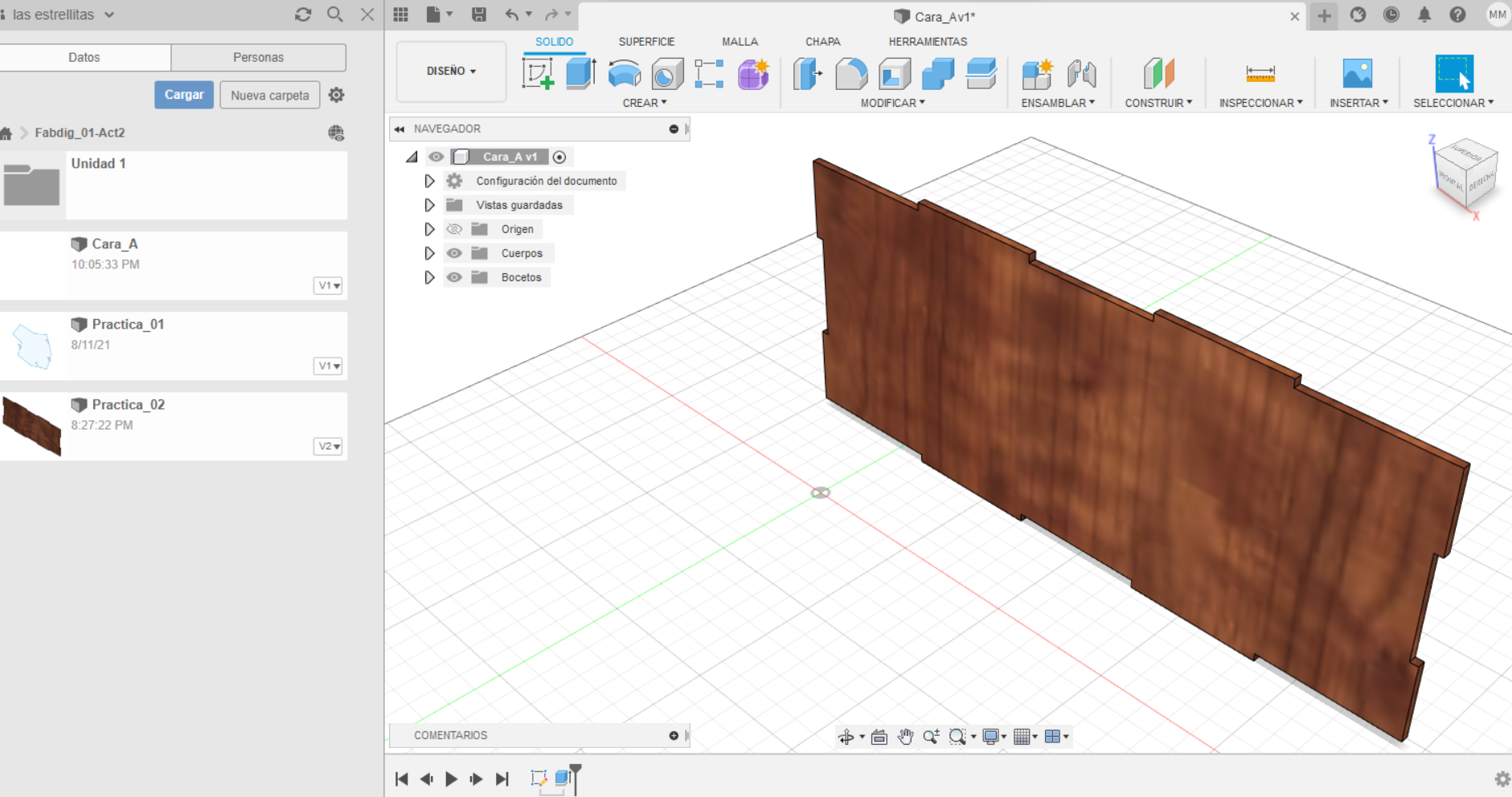This screenshot has width=1512, height=797.
Task: Click the Cargar button
Action: pos(183,95)
